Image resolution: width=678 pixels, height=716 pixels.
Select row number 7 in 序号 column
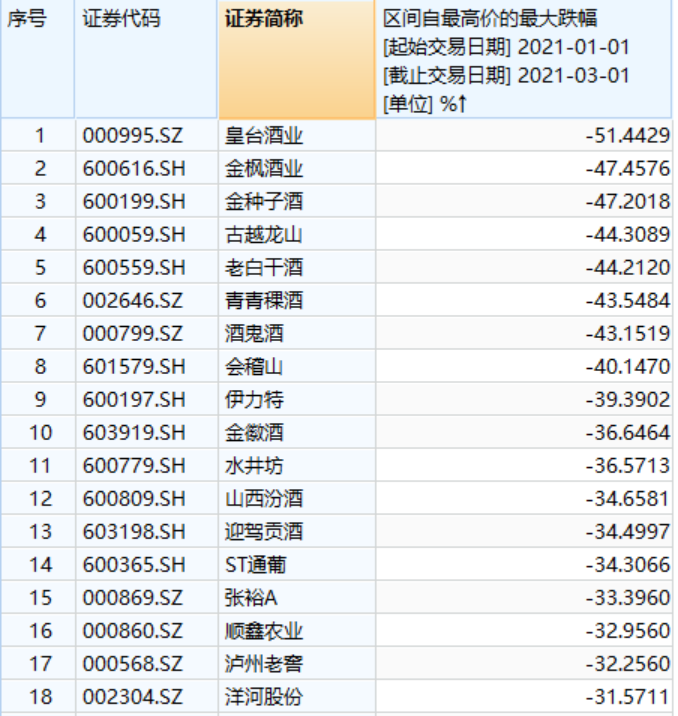click(x=40, y=333)
